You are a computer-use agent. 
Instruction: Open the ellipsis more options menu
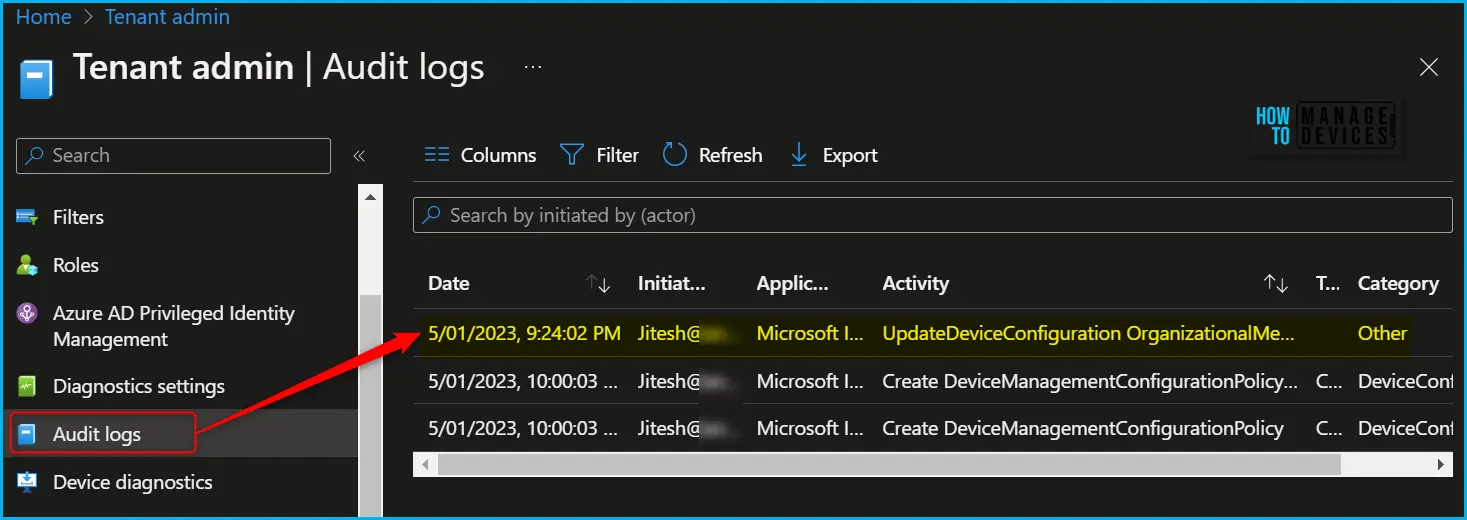(x=533, y=68)
